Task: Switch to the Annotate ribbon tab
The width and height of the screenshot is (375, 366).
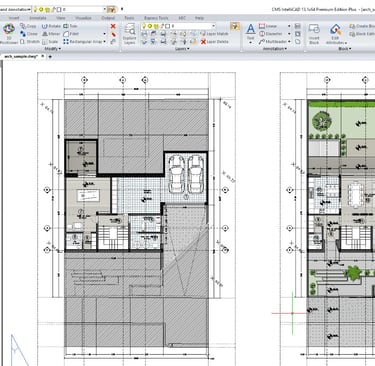Action: [38, 18]
